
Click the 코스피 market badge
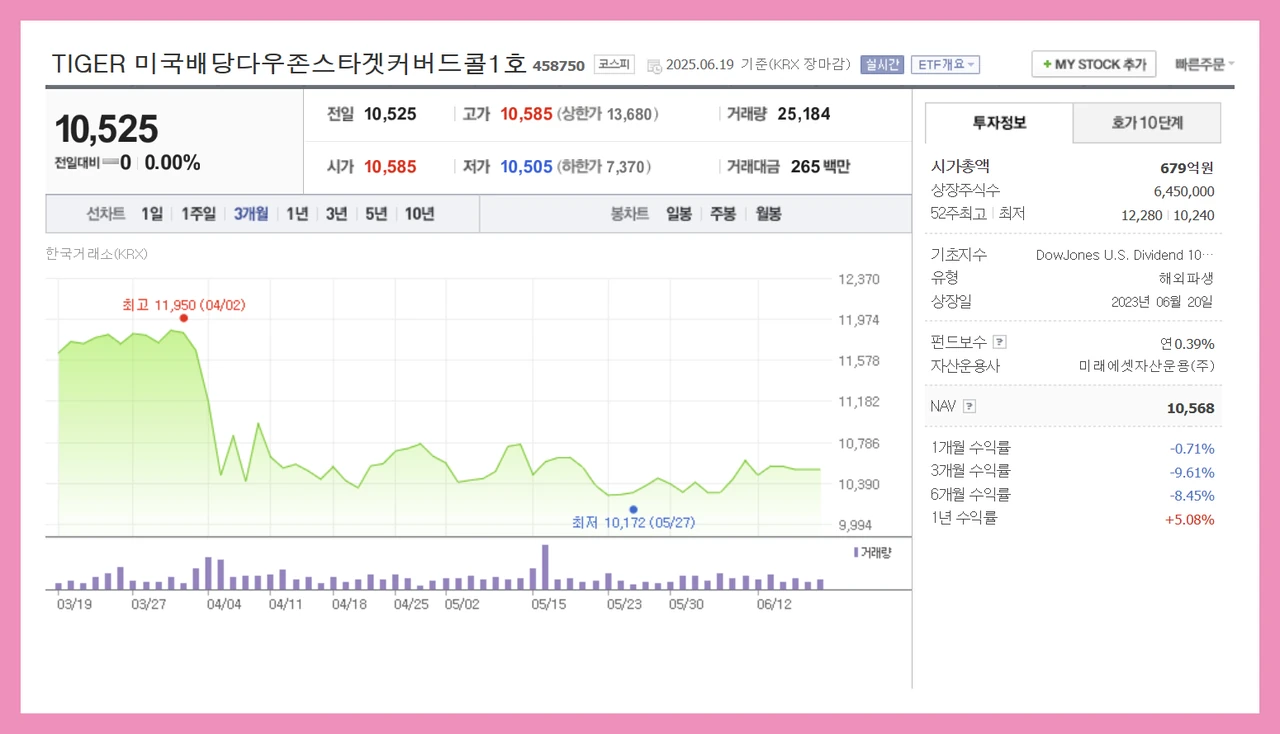tap(614, 64)
